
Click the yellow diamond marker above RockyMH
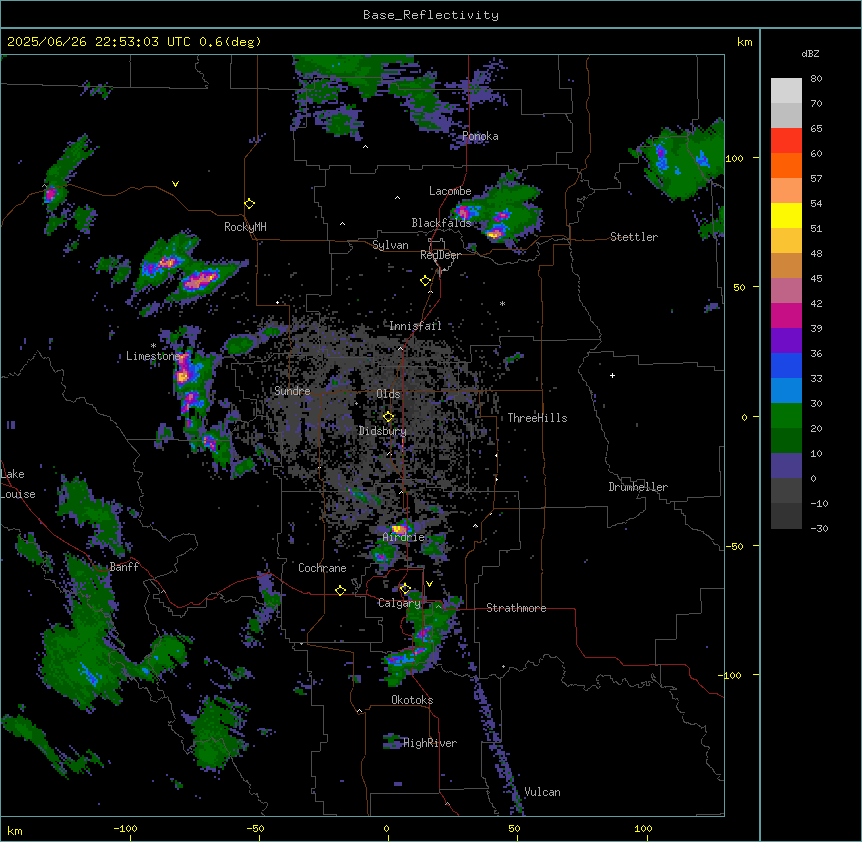[249, 204]
